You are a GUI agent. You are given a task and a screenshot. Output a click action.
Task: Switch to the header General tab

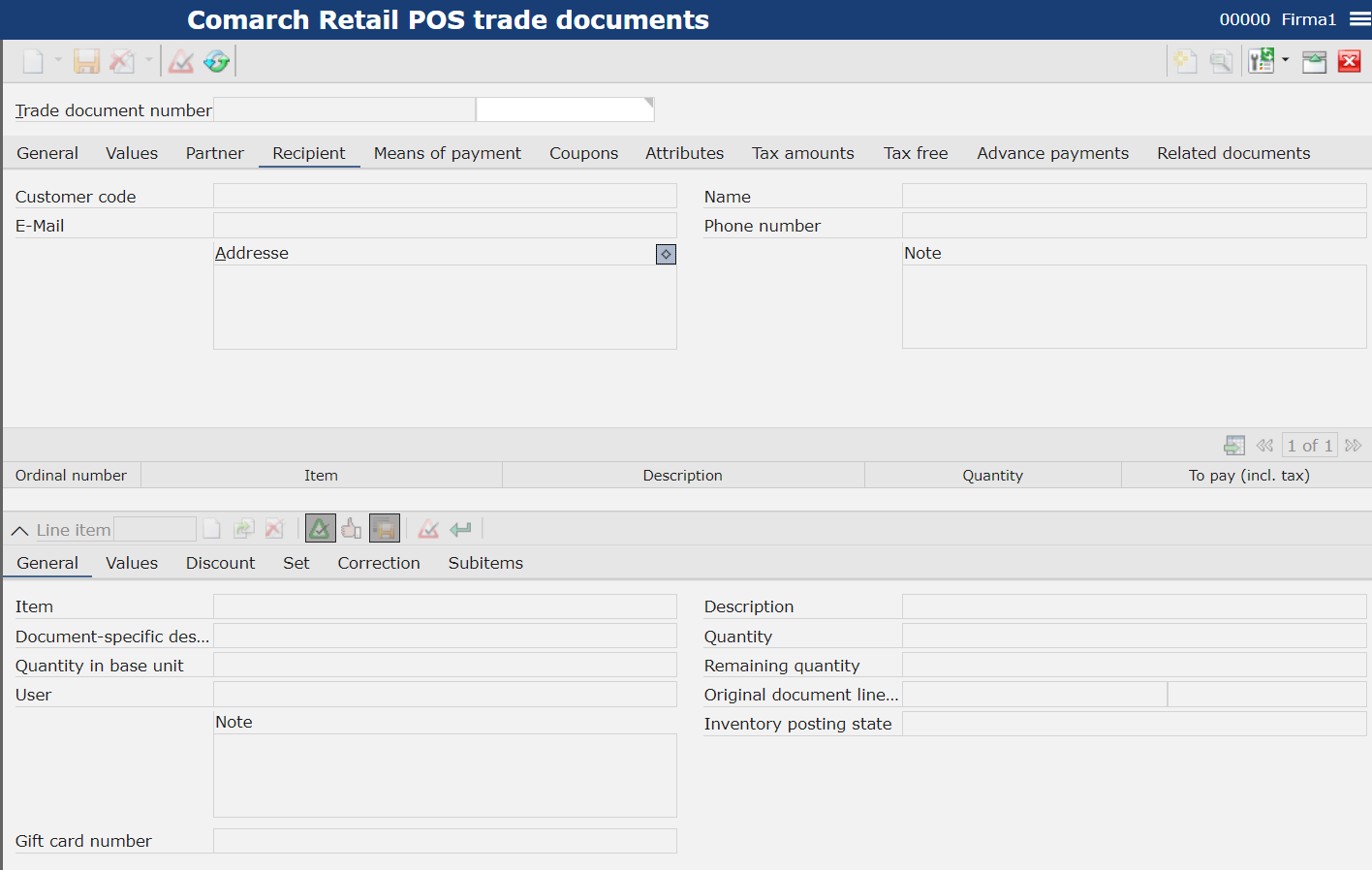pyautogui.click(x=47, y=153)
